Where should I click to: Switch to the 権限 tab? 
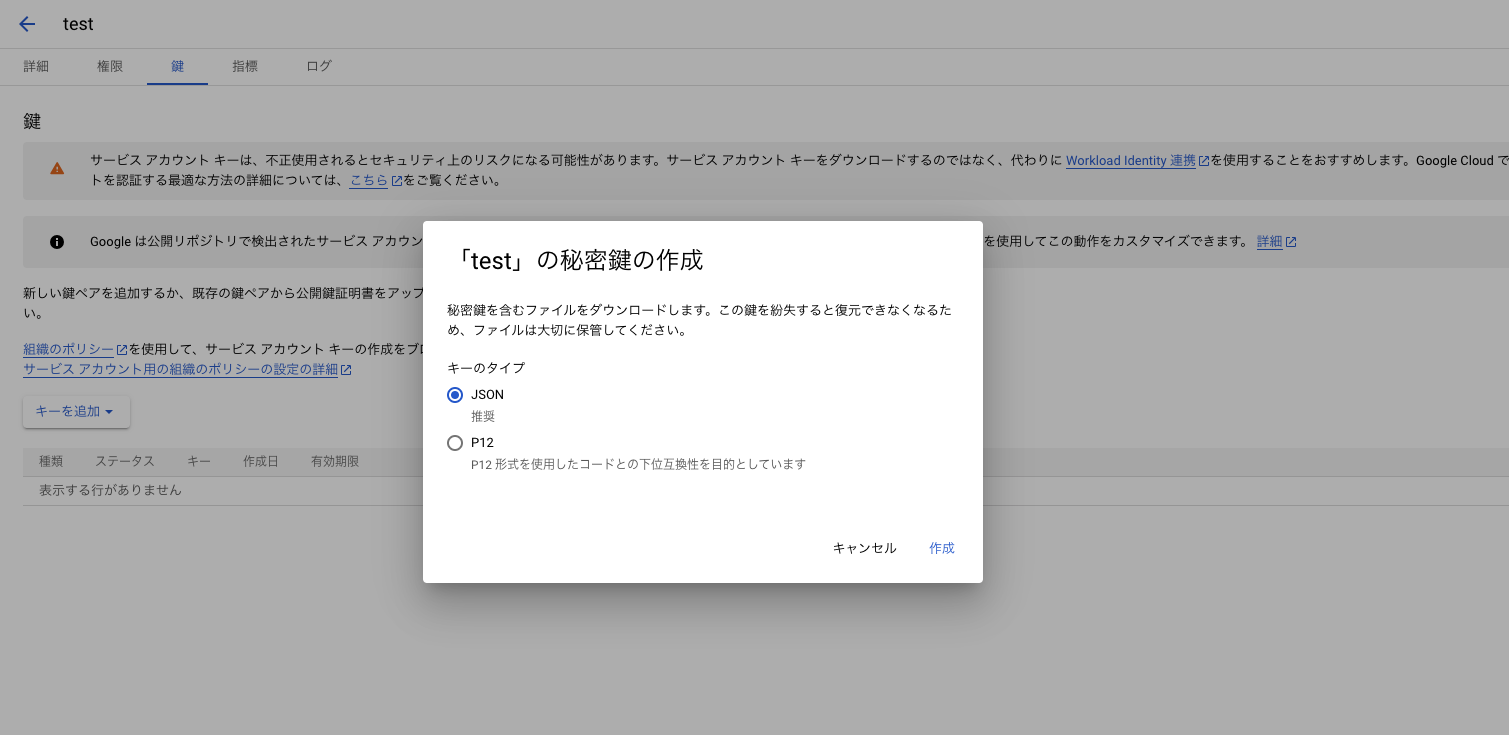pos(110,67)
